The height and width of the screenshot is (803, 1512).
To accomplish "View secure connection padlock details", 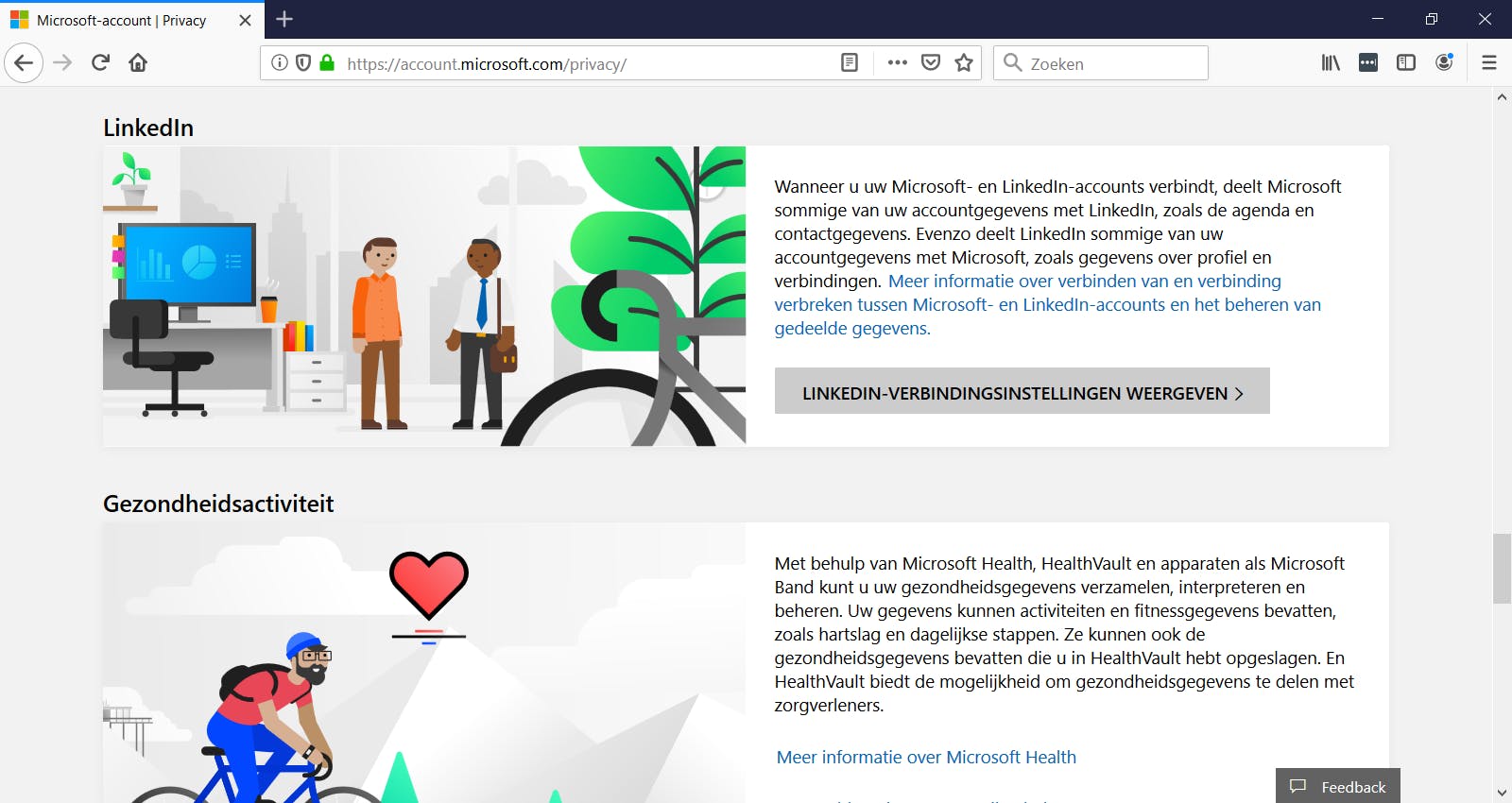I will [x=327, y=63].
